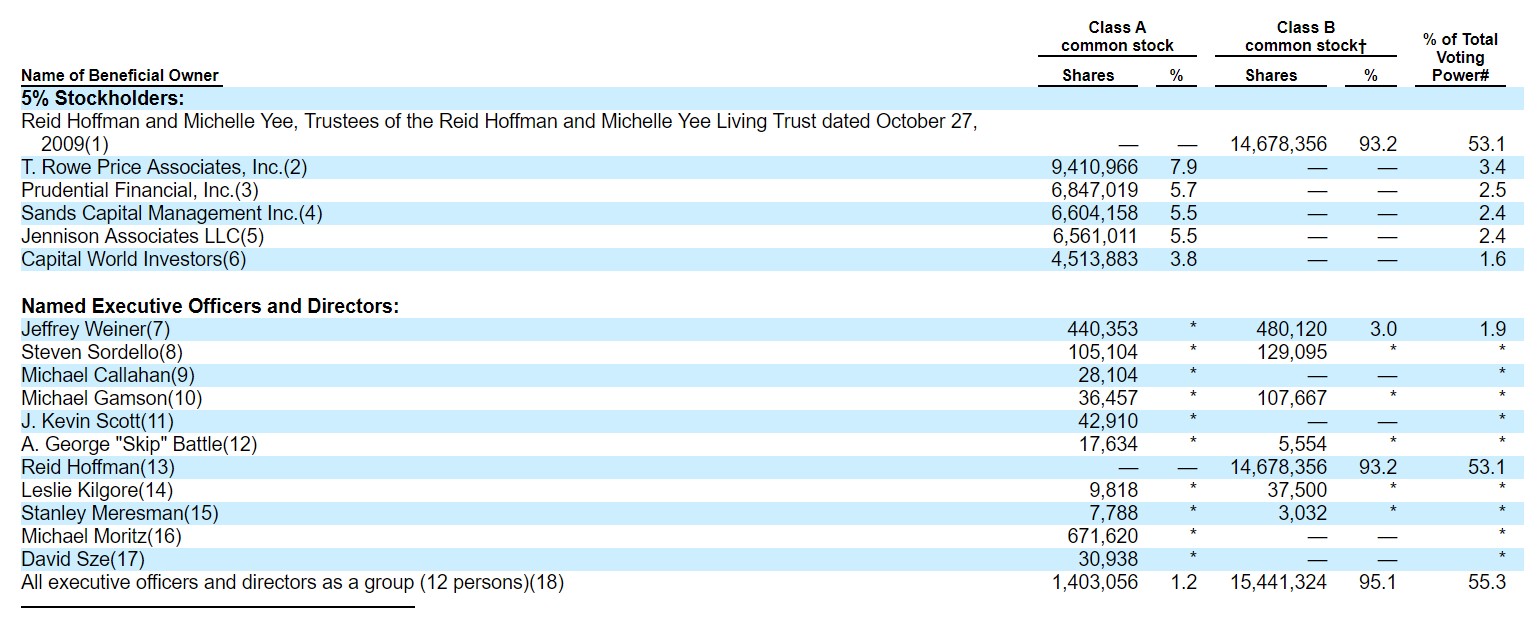Screen dimensions: 1538x623
Task: Click the '107,667' Class B shares value
Action: (x=1292, y=398)
